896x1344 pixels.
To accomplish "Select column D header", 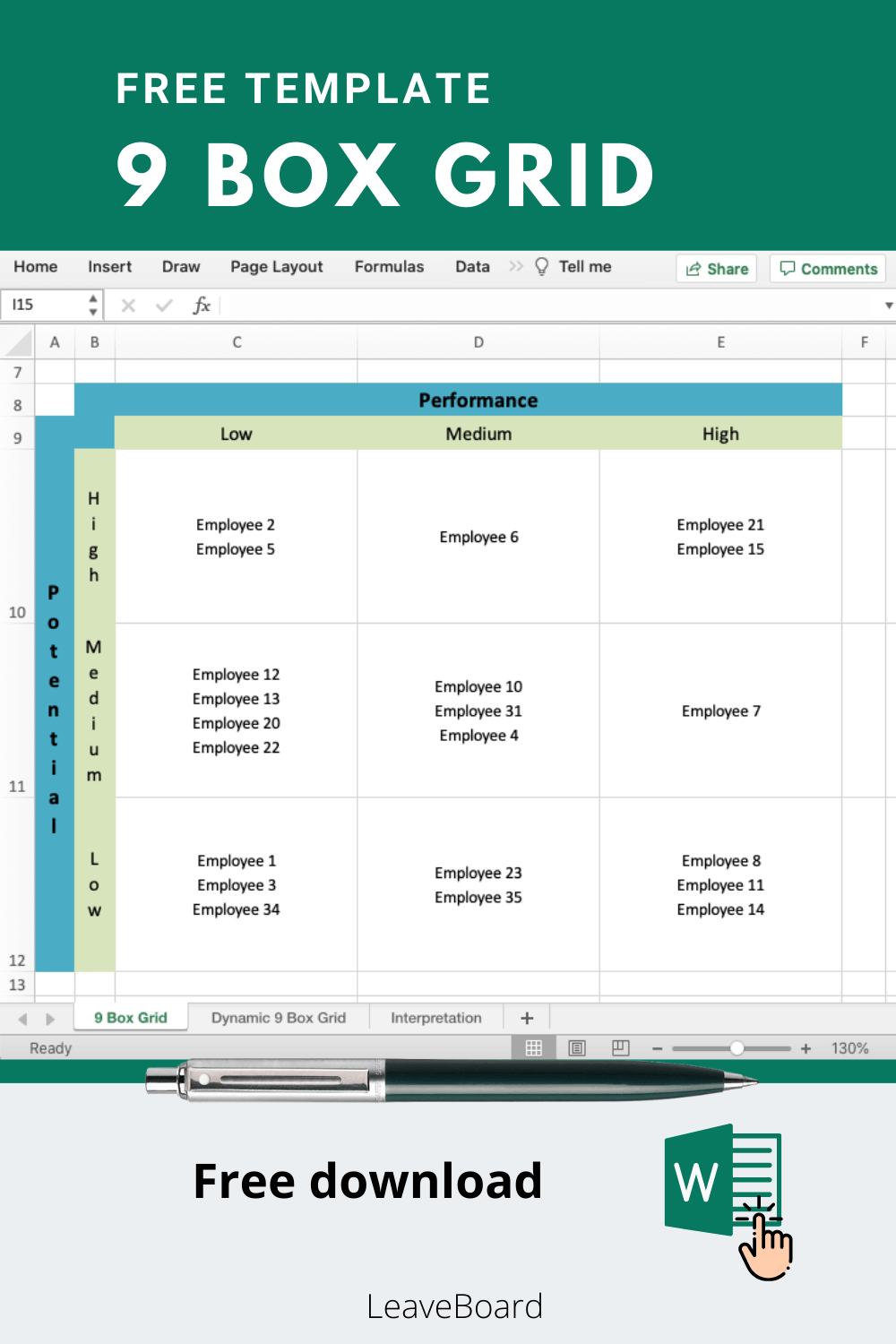I will pos(478,342).
